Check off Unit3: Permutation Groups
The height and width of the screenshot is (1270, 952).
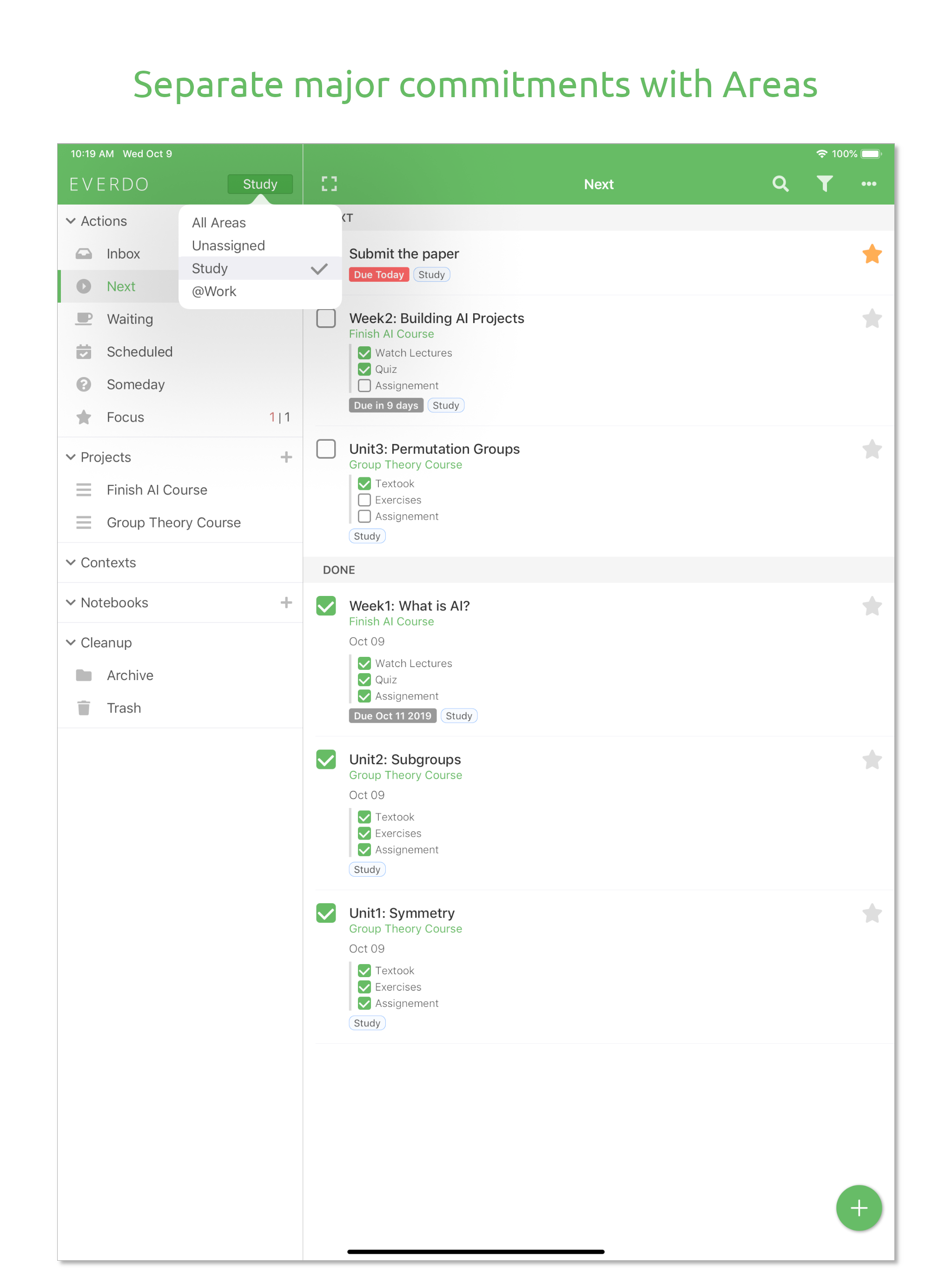pos(326,450)
